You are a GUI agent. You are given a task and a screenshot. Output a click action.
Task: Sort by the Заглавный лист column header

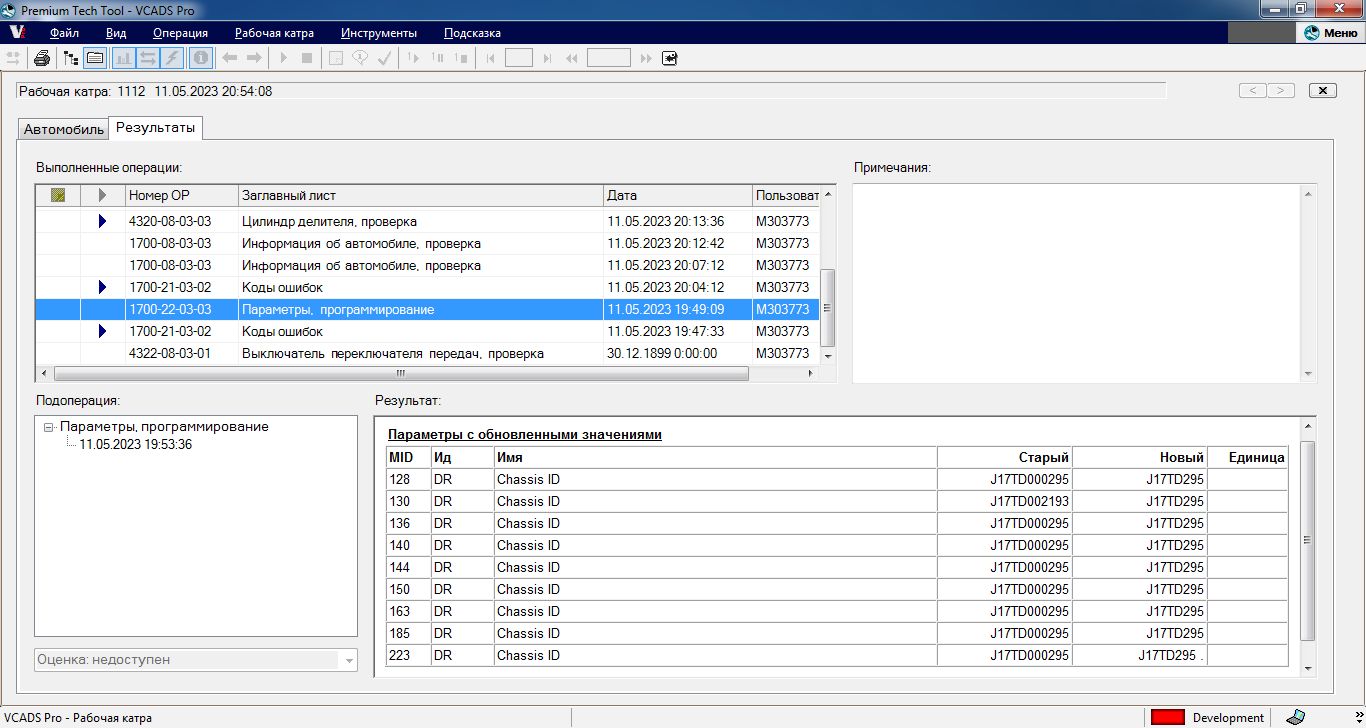point(421,195)
